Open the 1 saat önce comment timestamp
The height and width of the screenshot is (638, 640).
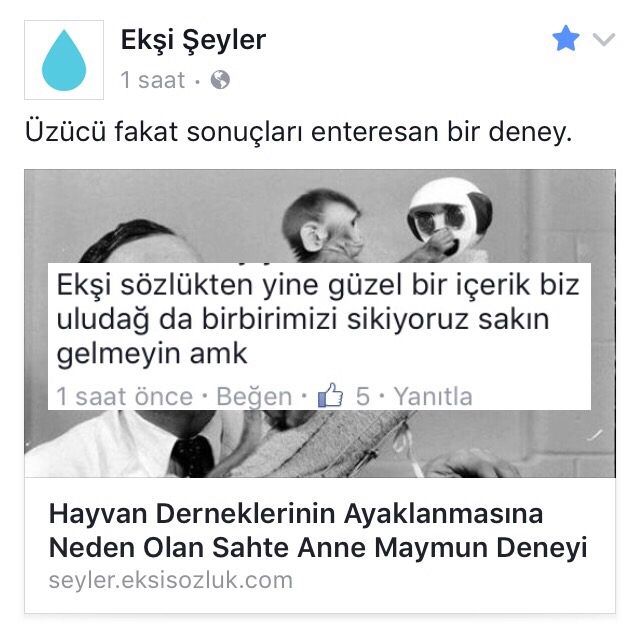(x=124, y=396)
